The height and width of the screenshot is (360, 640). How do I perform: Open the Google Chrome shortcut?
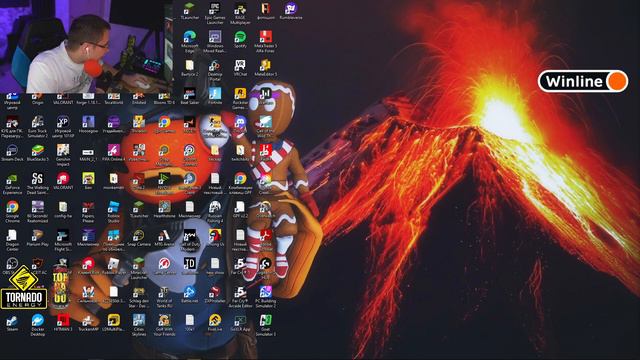tap(12, 211)
